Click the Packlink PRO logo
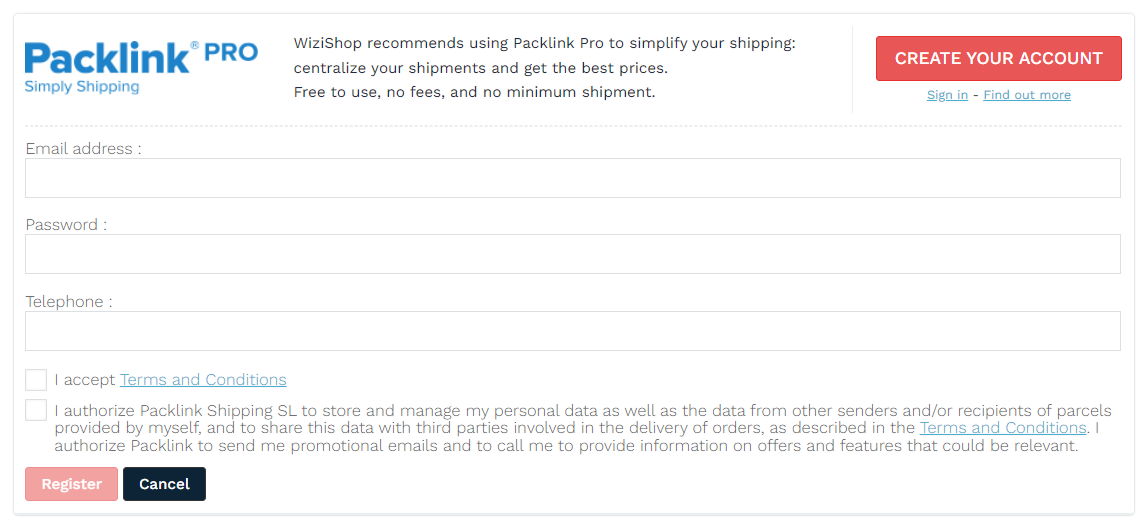 [x=141, y=67]
